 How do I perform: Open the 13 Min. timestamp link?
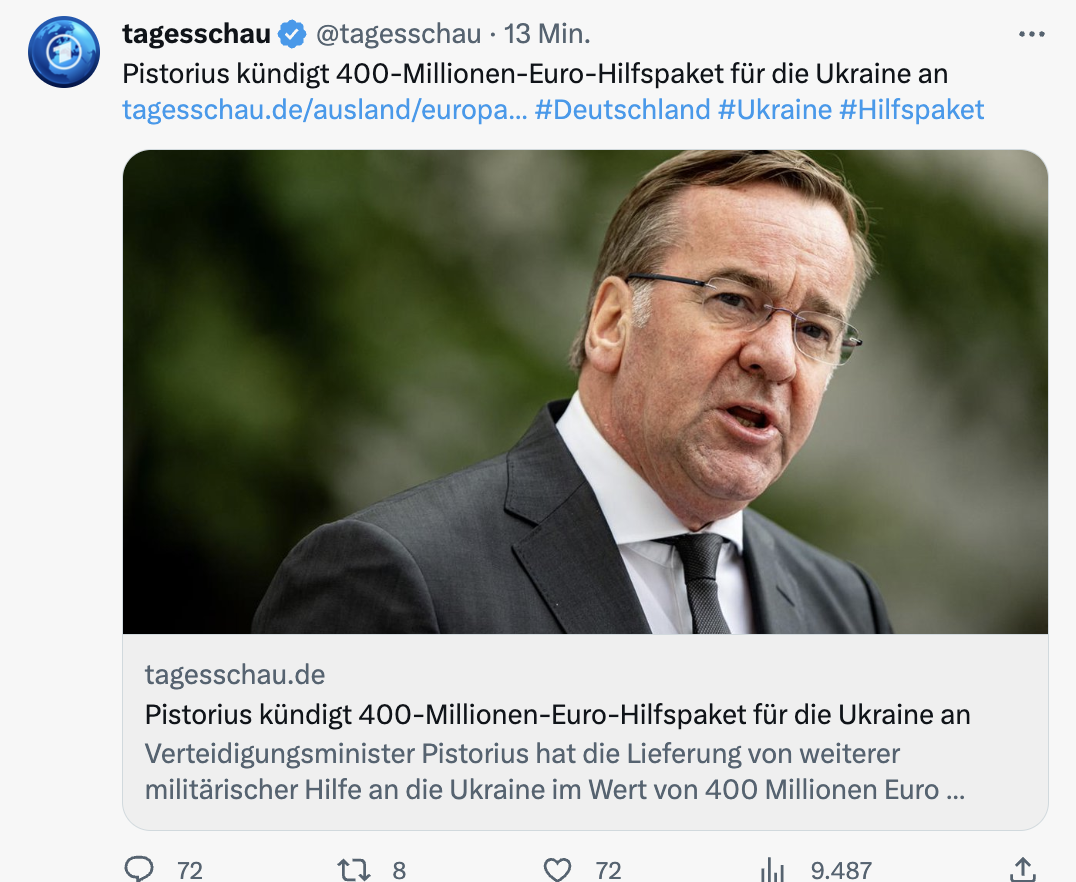point(547,34)
